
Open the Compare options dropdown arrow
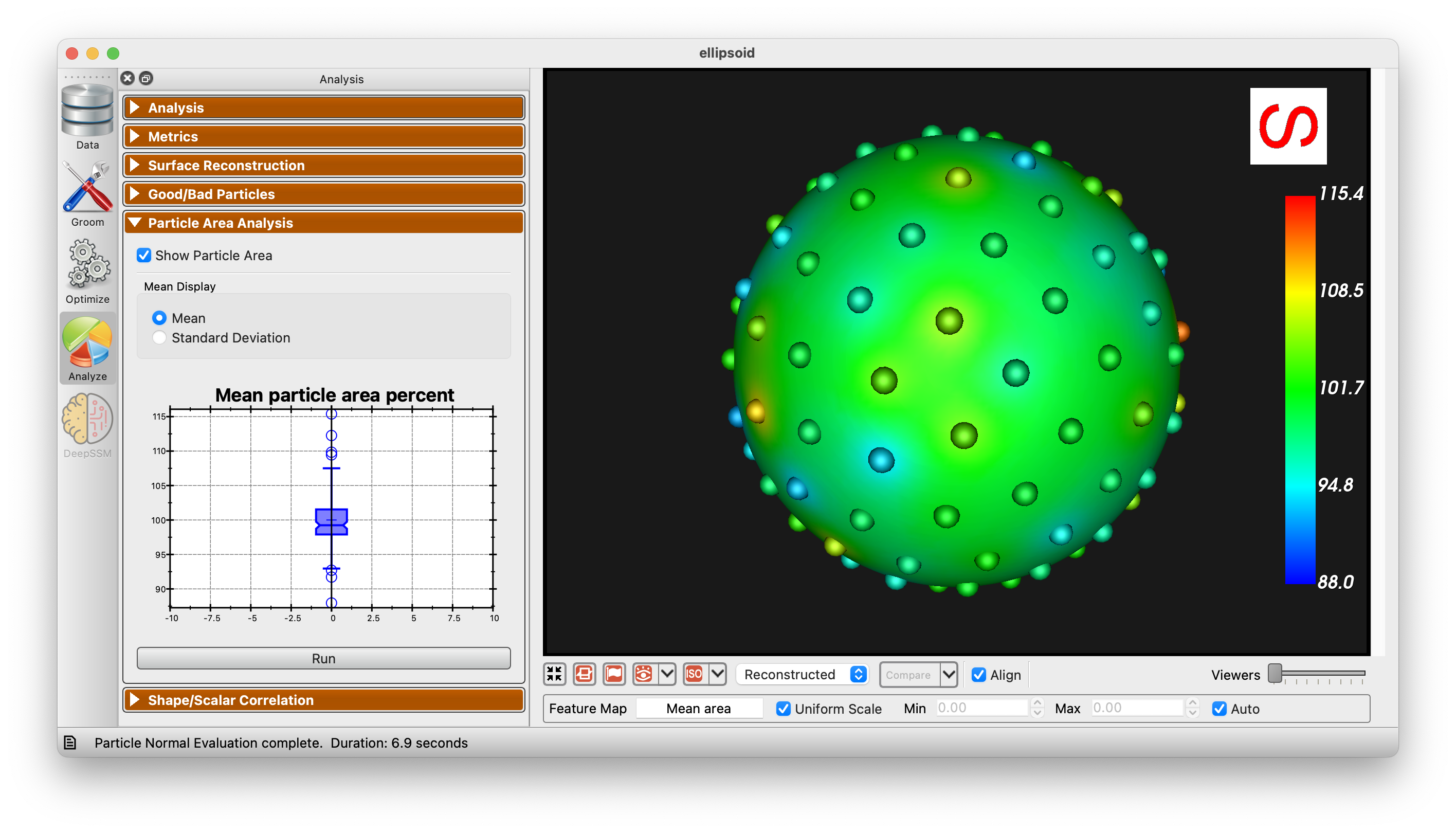(949, 675)
